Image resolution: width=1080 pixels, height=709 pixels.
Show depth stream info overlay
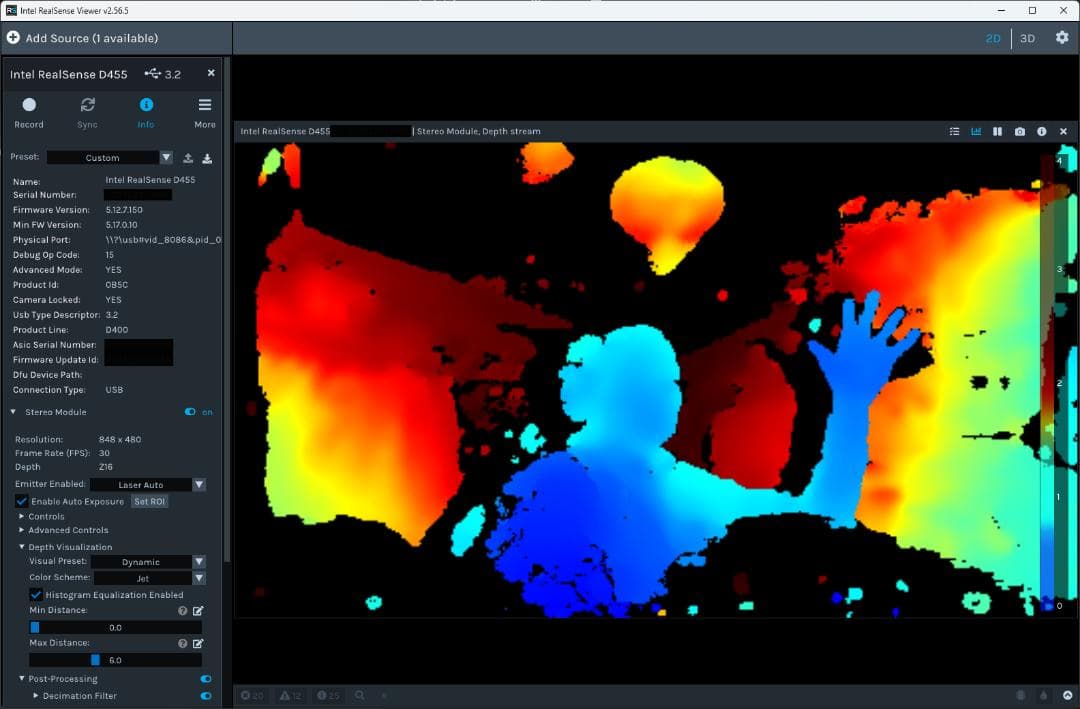pyautogui.click(x=1041, y=132)
